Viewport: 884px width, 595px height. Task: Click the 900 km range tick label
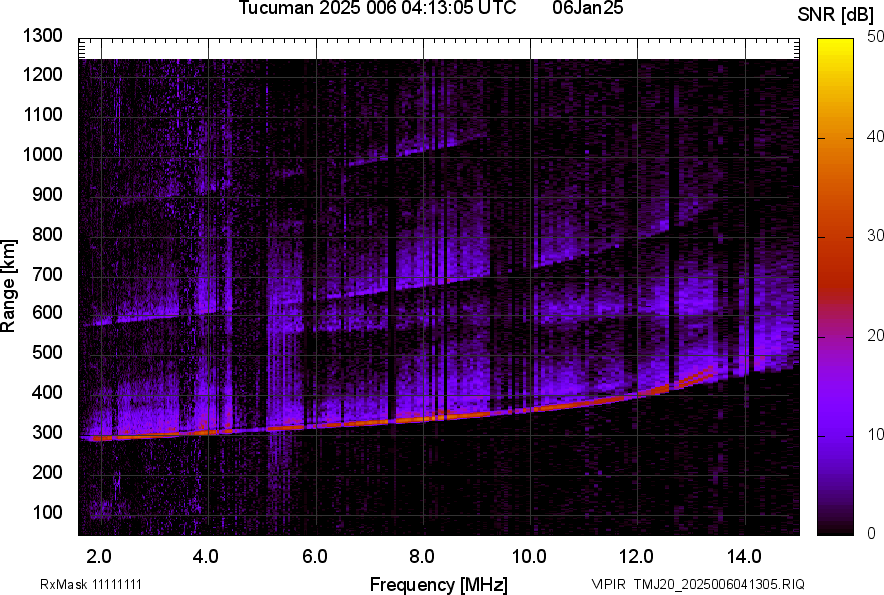tap(47, 195)
